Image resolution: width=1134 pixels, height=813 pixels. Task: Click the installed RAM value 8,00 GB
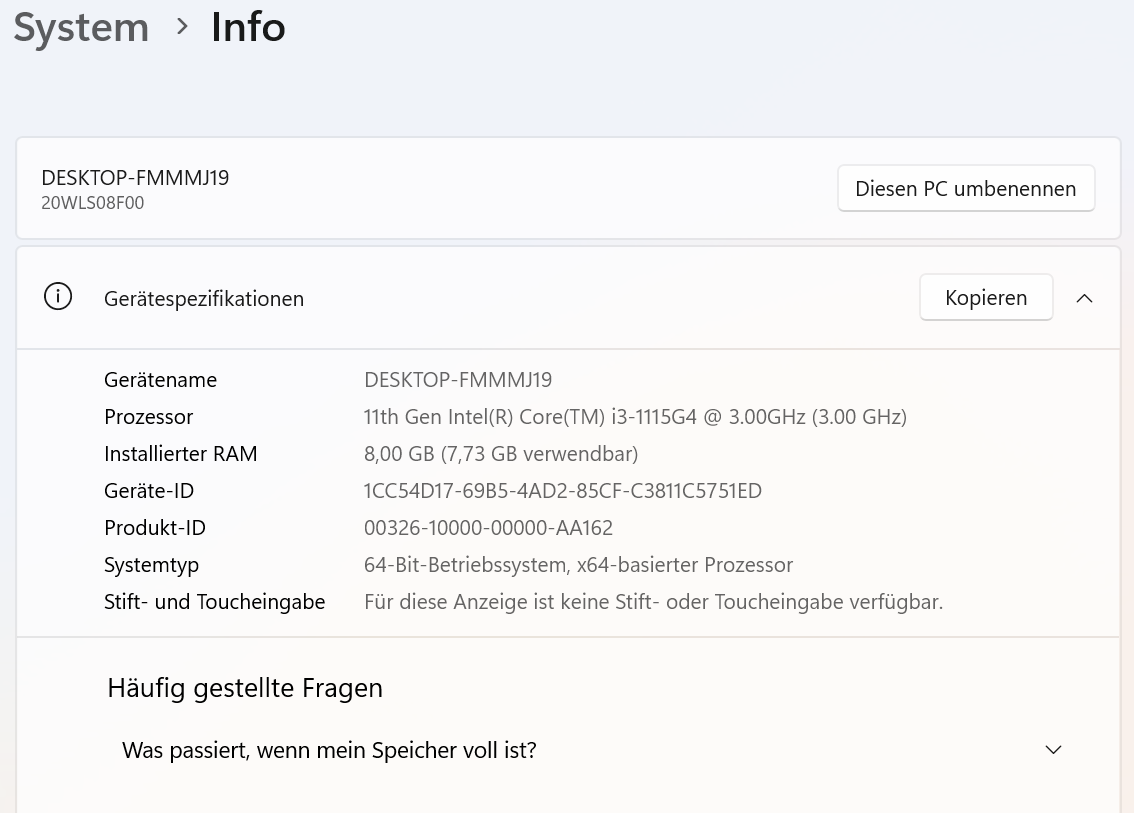500,454
